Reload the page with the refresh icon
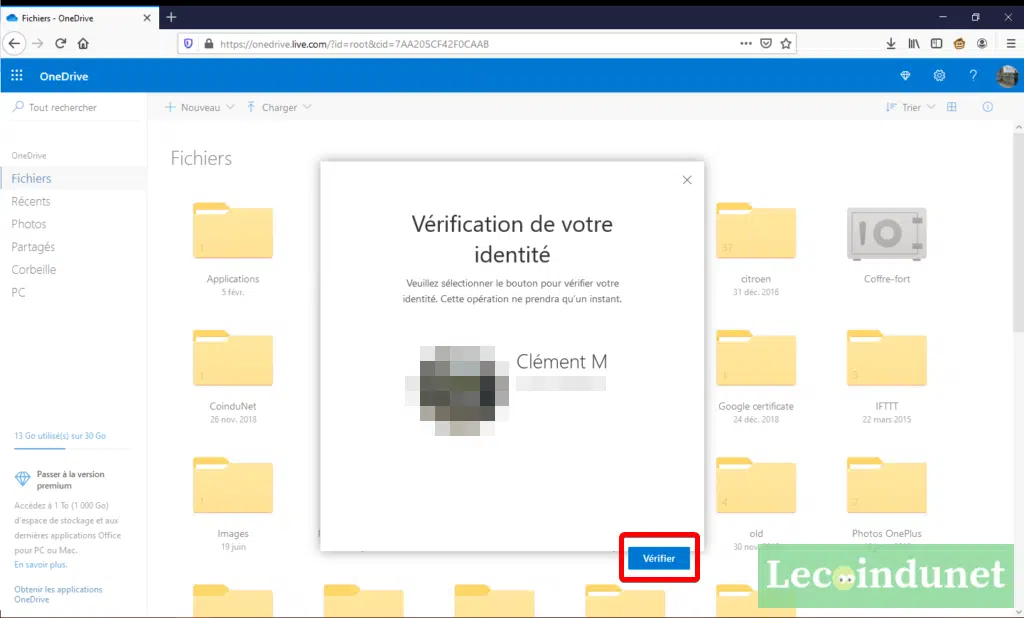This screenshot has height=618, width=1024. tap(61, 44)
